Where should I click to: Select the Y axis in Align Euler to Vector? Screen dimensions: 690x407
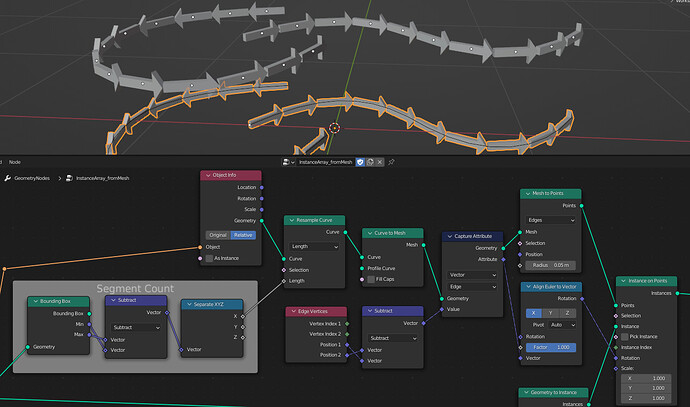pos(551,313)
